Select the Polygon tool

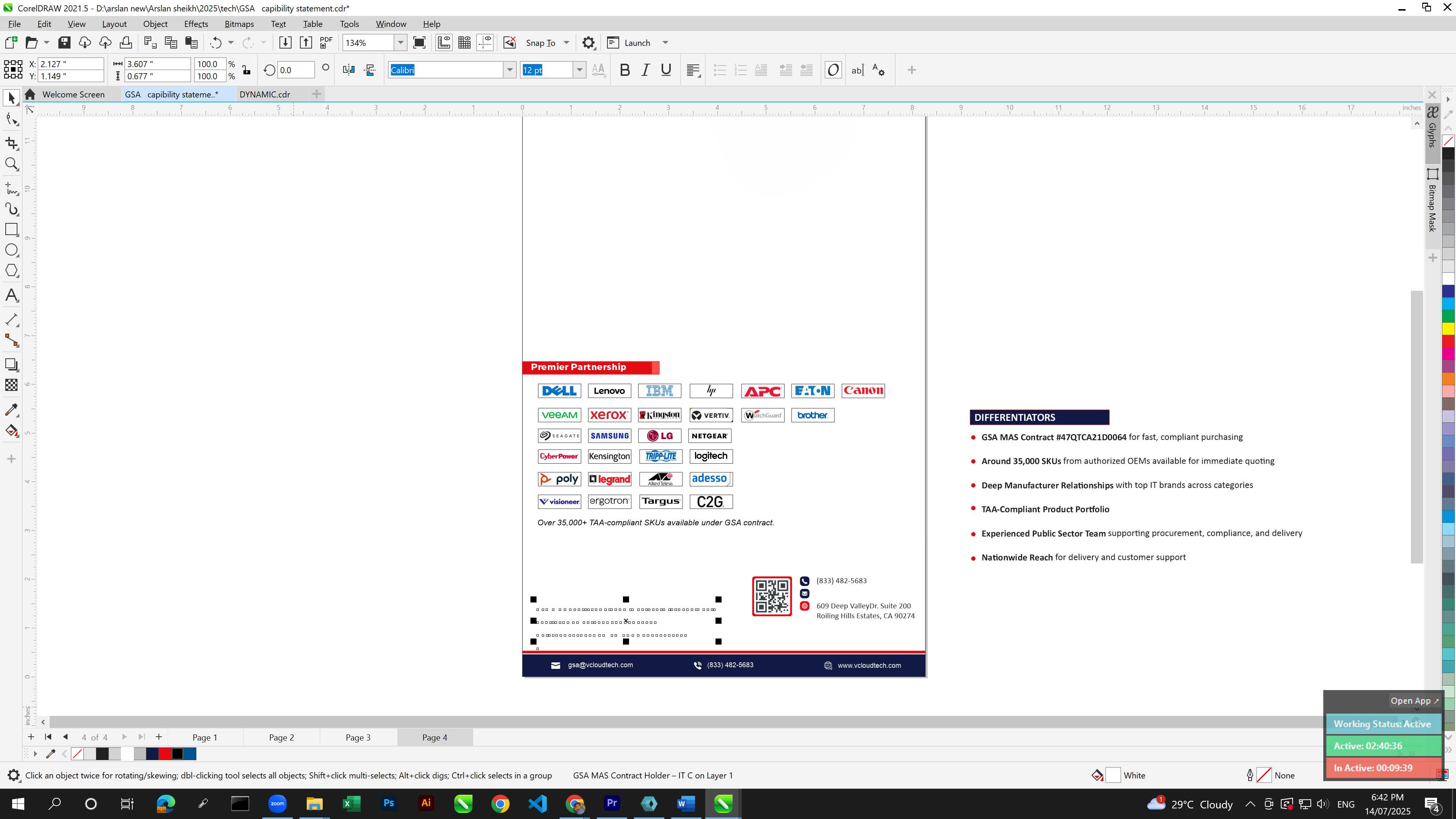point(11,271)
